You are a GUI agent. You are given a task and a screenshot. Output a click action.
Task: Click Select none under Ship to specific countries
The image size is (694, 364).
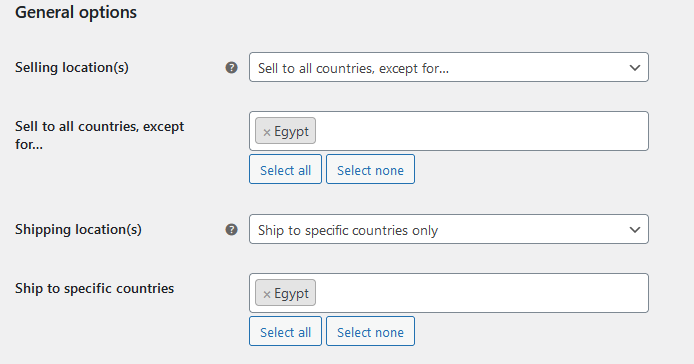370,331
